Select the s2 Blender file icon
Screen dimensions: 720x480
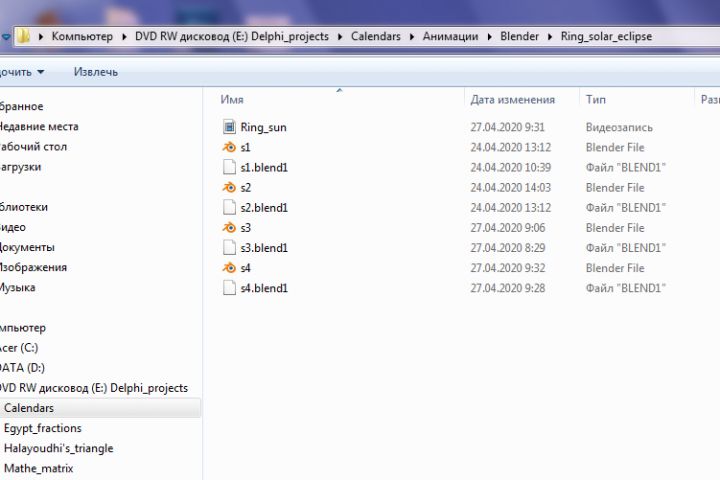click(229, 187)
